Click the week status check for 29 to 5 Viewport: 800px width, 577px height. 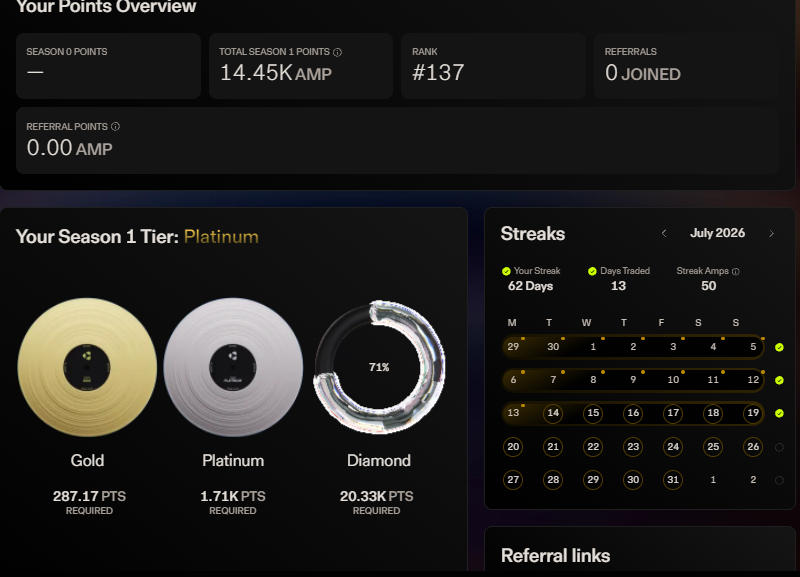click(779, 347)
